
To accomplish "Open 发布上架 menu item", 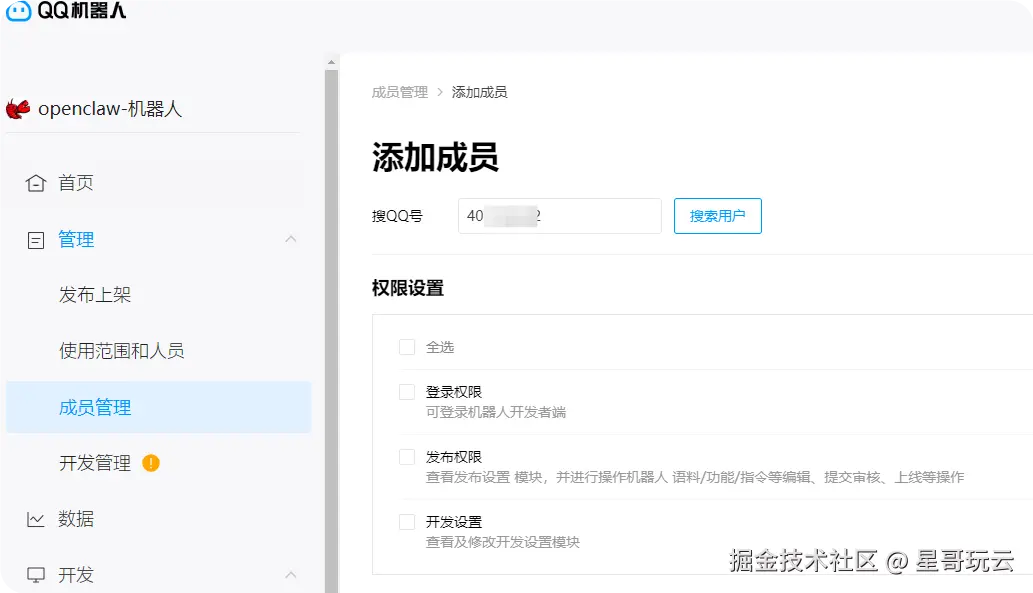I will 95,295.
